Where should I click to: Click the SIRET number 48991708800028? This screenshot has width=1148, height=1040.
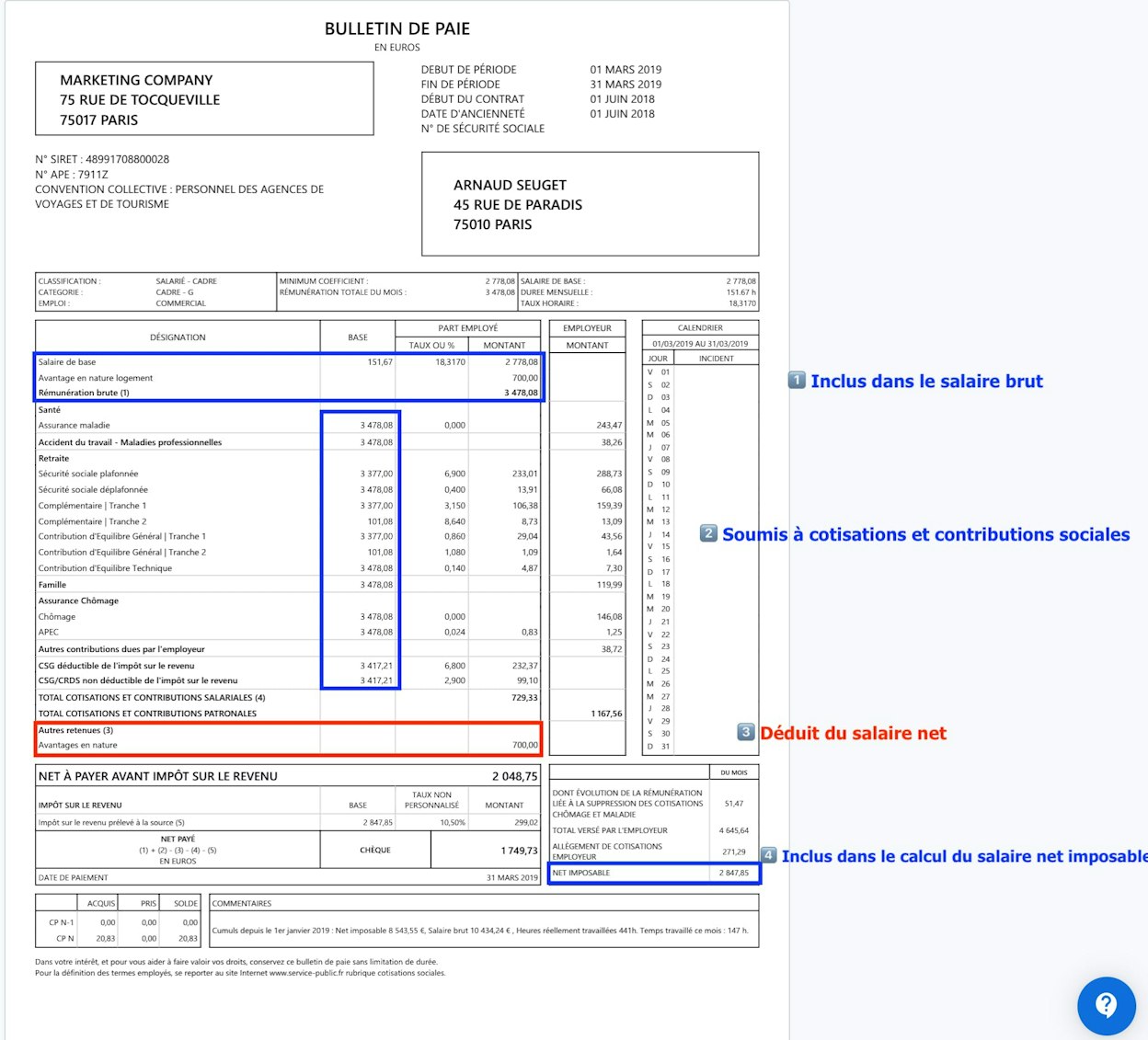(x=127, y=159)
